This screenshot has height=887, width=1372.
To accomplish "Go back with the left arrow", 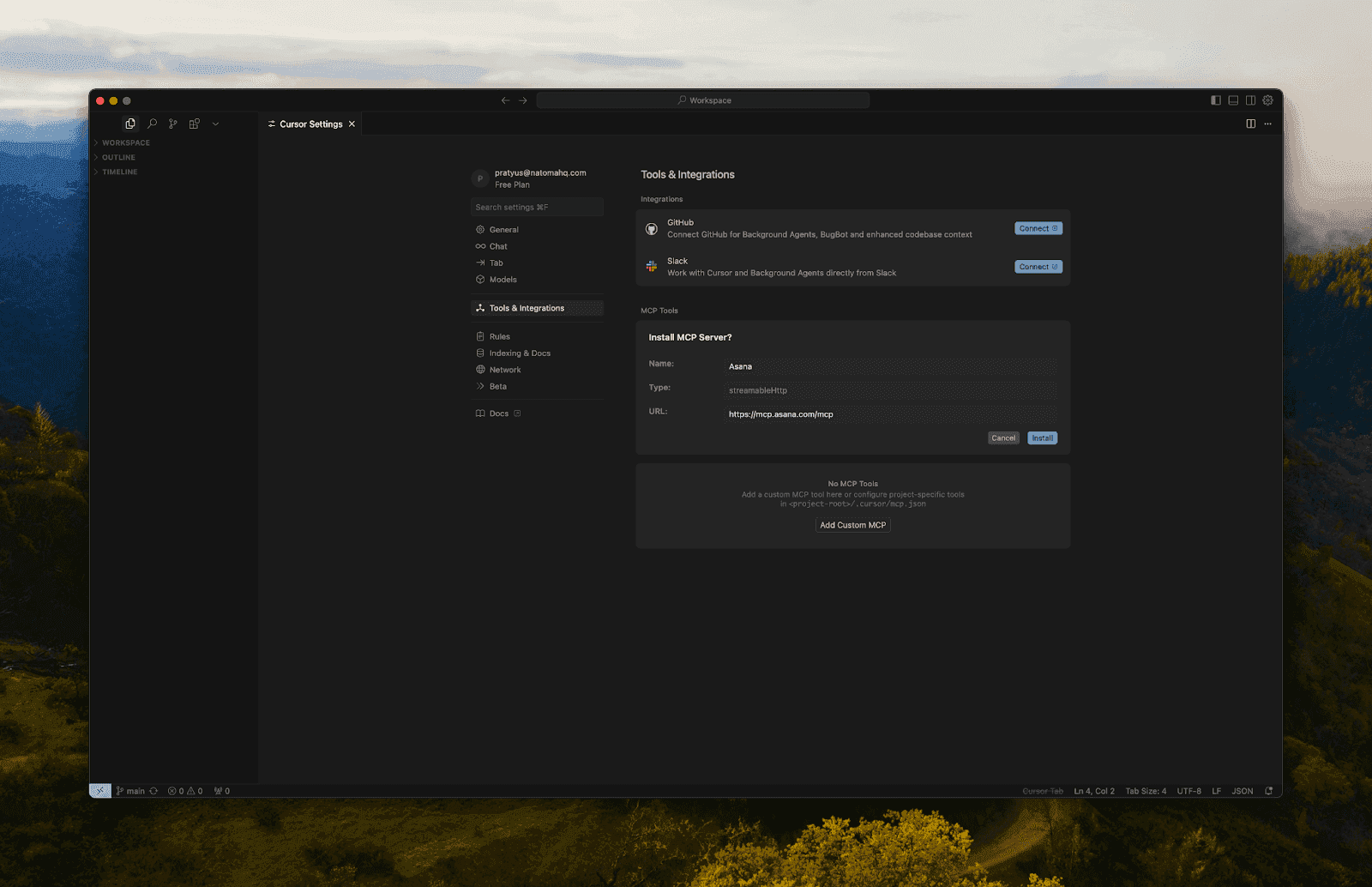I will click(x=505, y=100).
